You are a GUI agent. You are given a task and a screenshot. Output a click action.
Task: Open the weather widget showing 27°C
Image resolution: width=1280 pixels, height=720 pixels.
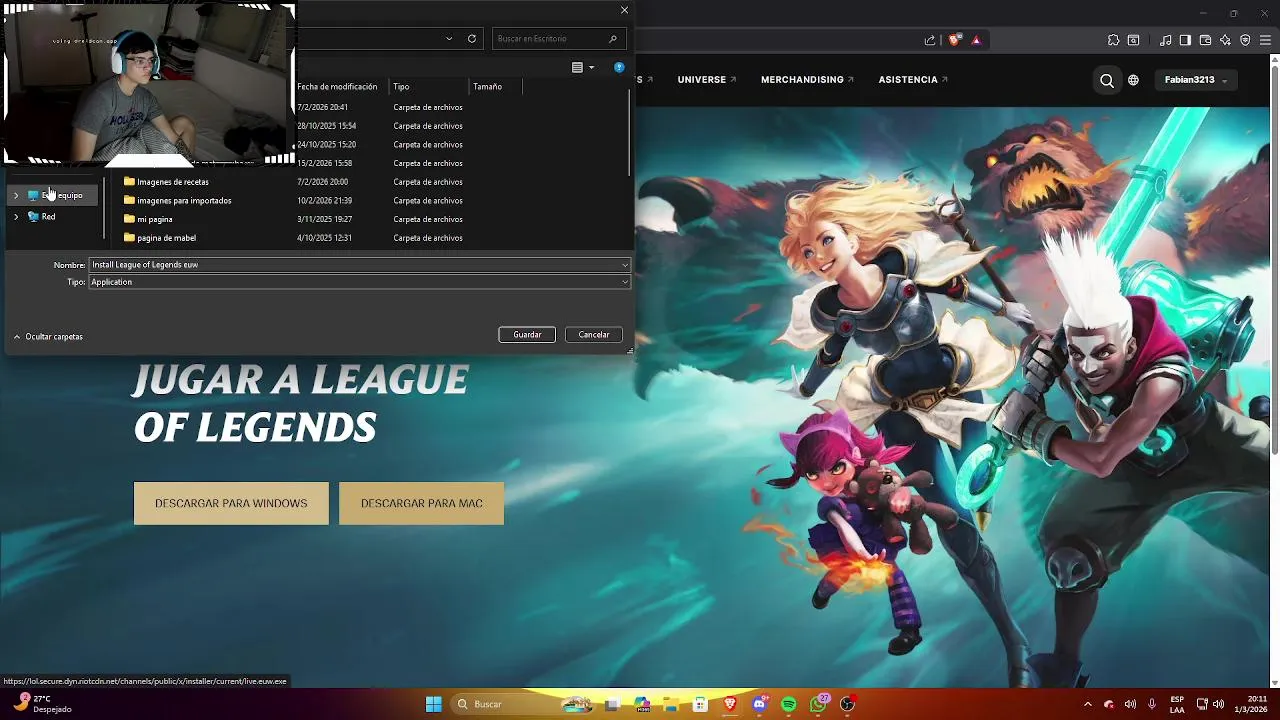tap(42, 704)
